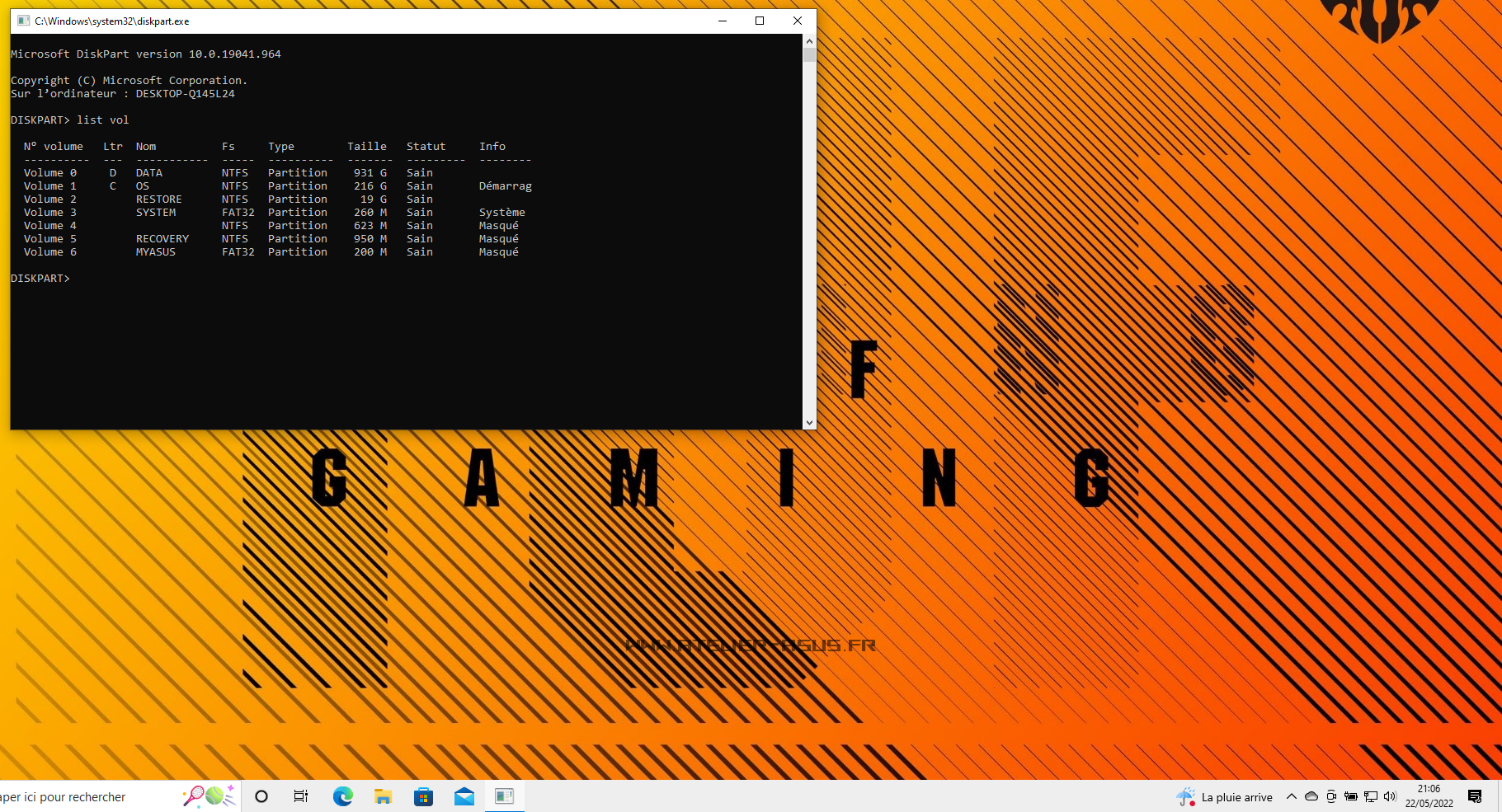Click the battery power tray icon

(1350, 796)
